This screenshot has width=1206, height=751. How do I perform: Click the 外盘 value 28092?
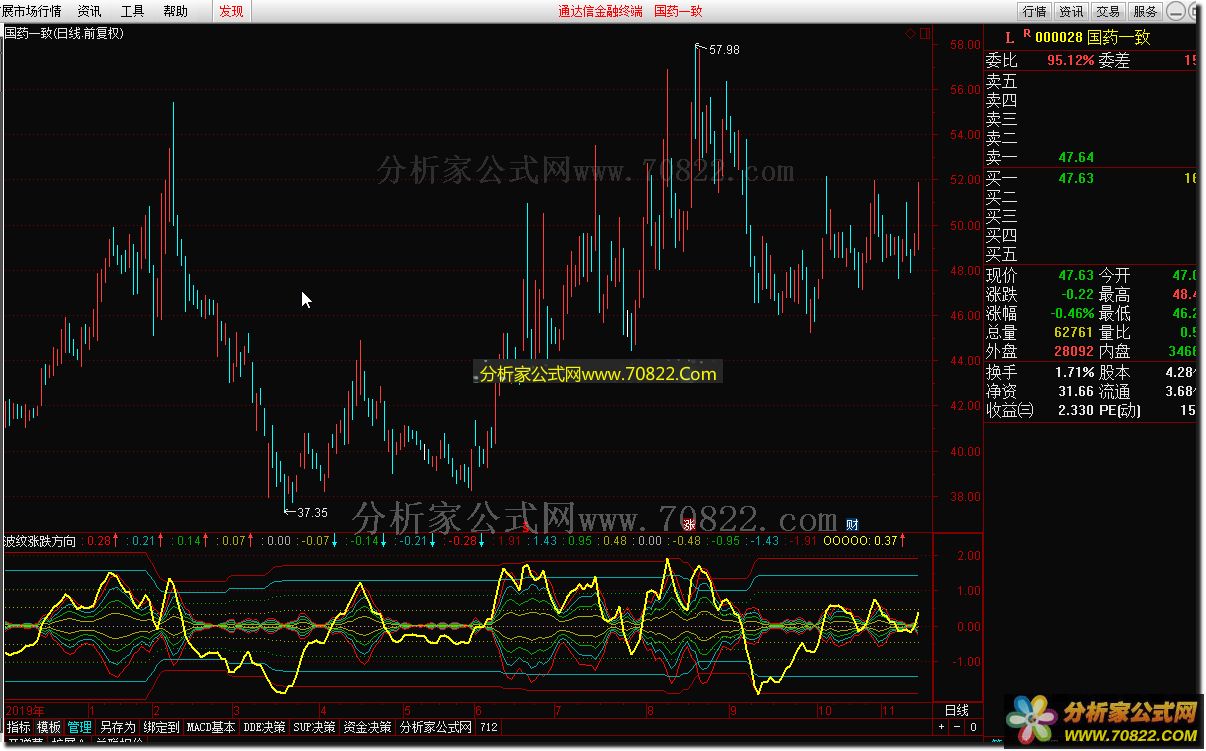(x=1073, y=351)
